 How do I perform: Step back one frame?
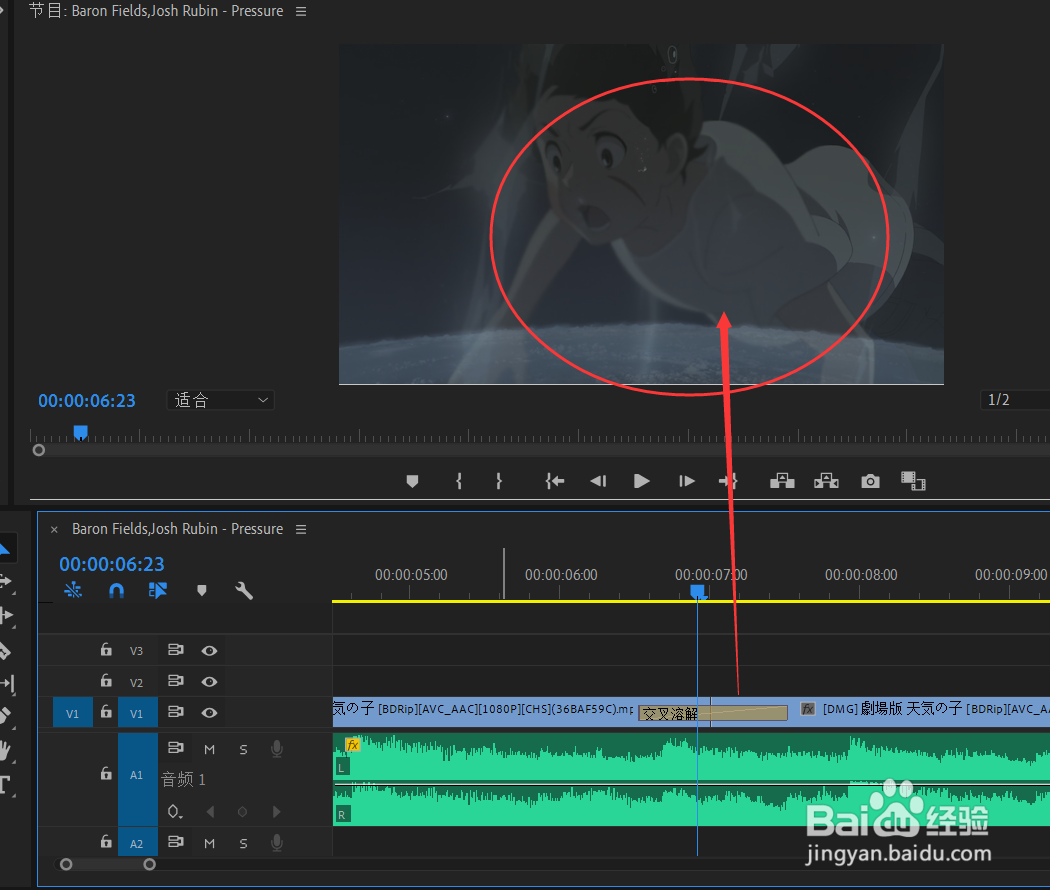pyautogui.click(x=598, y=481)
